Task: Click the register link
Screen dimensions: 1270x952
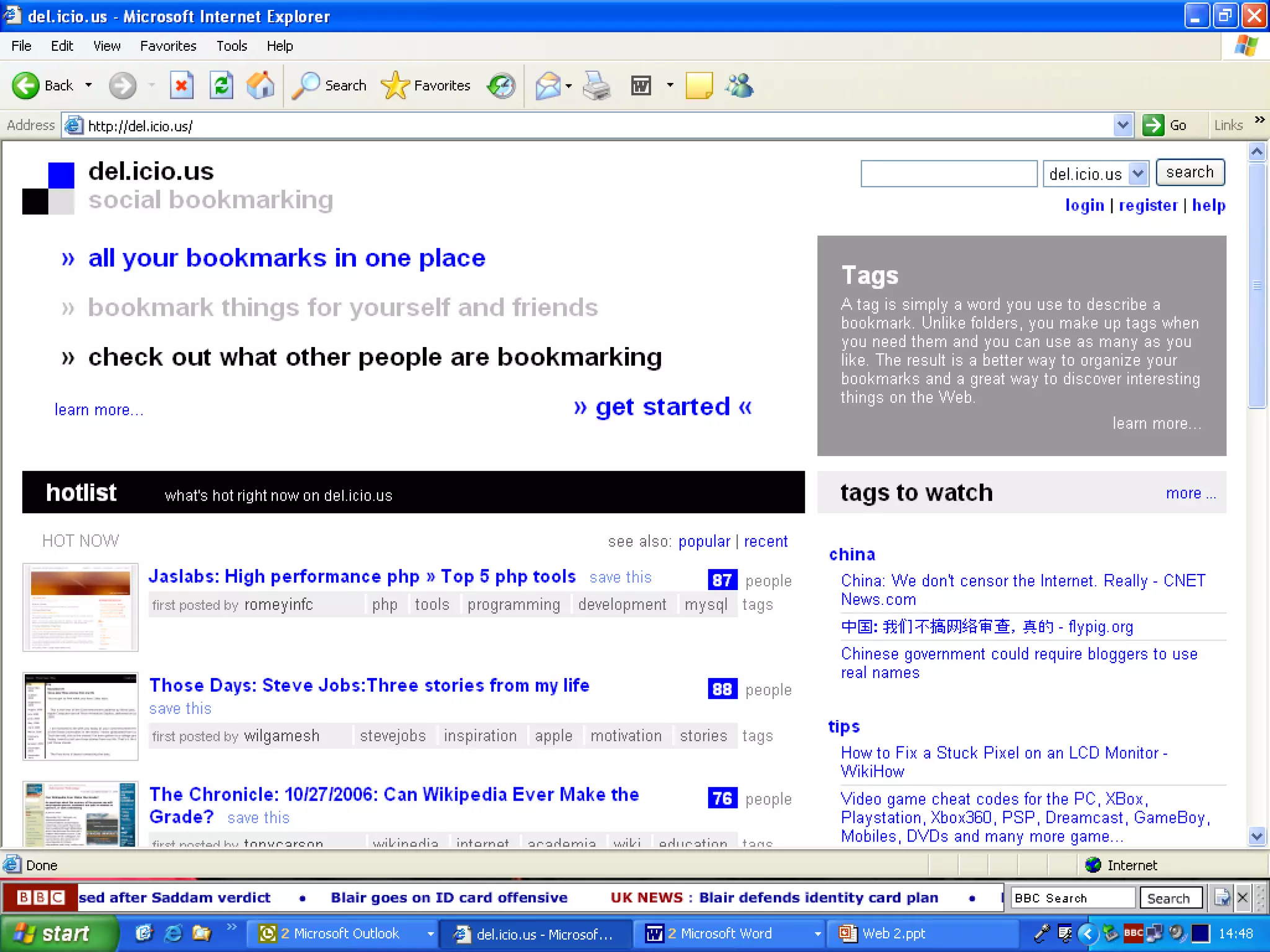Action: pos(1148,205)
